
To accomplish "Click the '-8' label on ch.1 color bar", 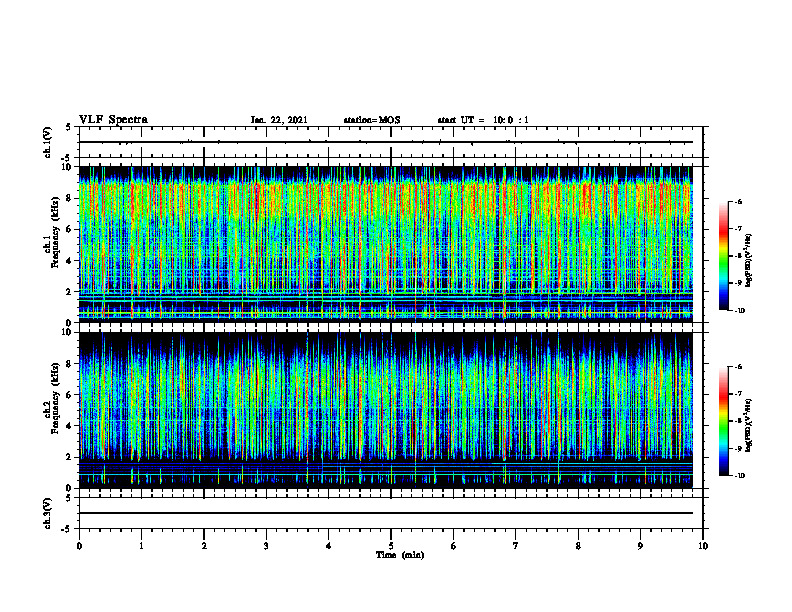I will pyautogui.click(x=738, y=256).
